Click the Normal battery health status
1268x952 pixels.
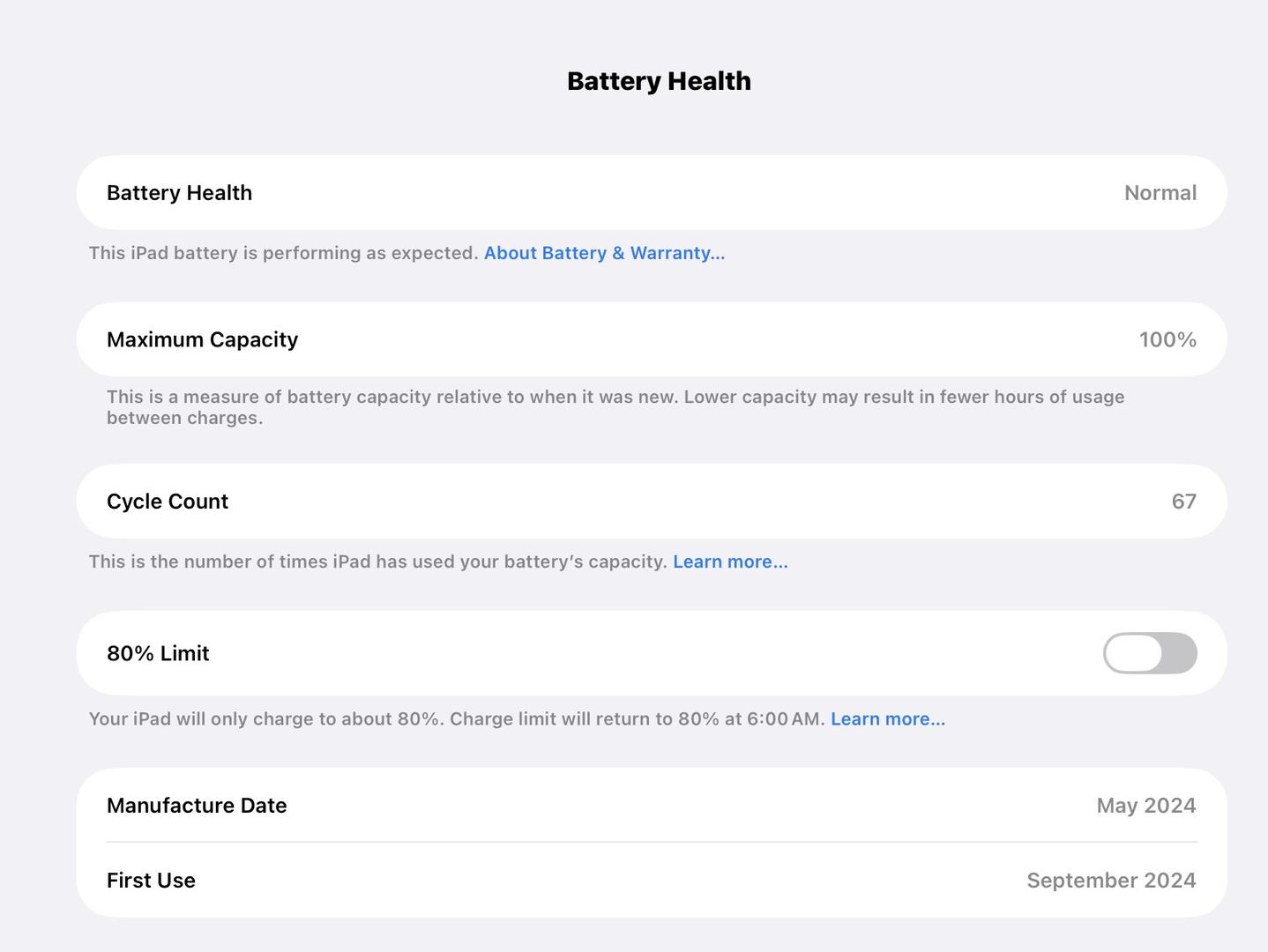[x=1160, y=193]
